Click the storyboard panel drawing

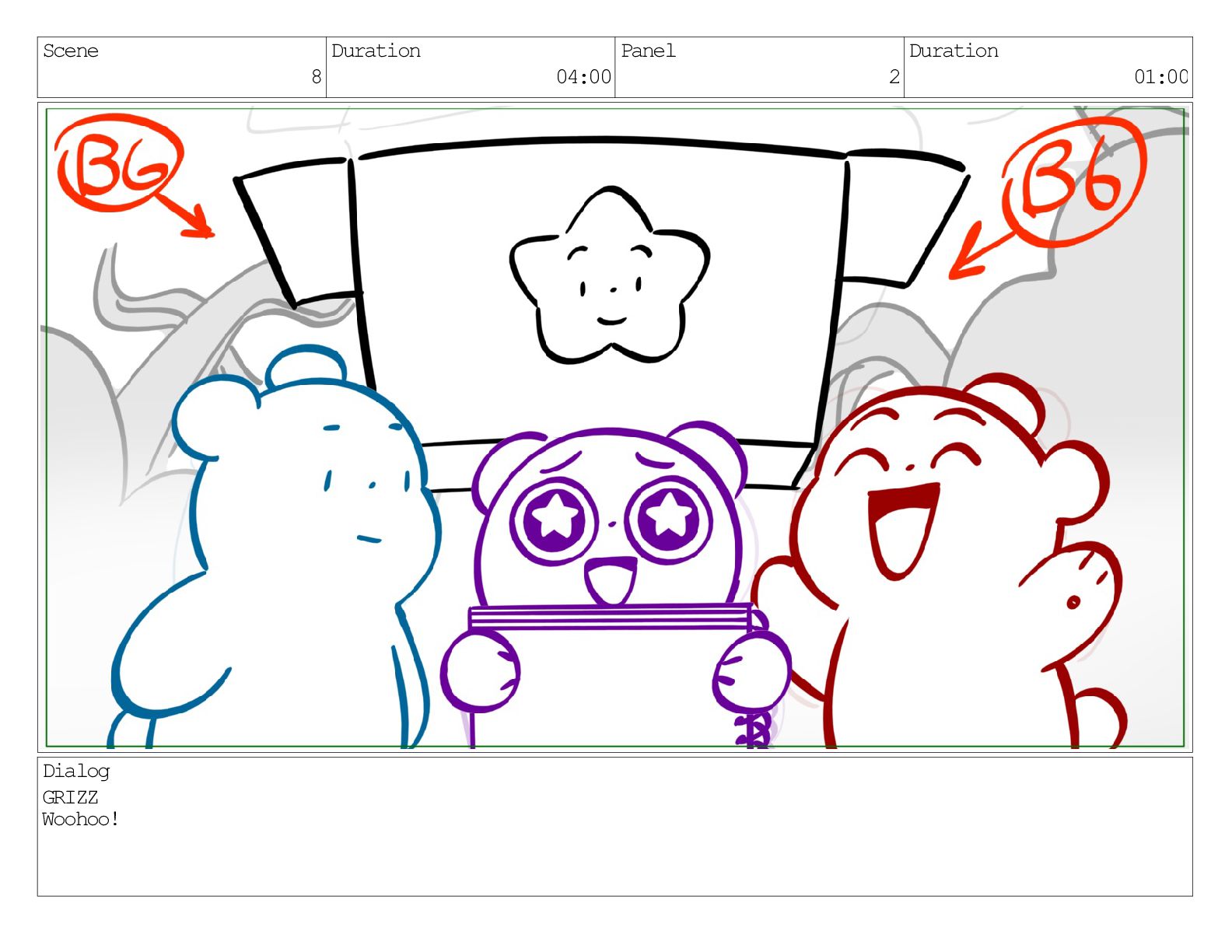pyautogui.click(x=615, y=427)
